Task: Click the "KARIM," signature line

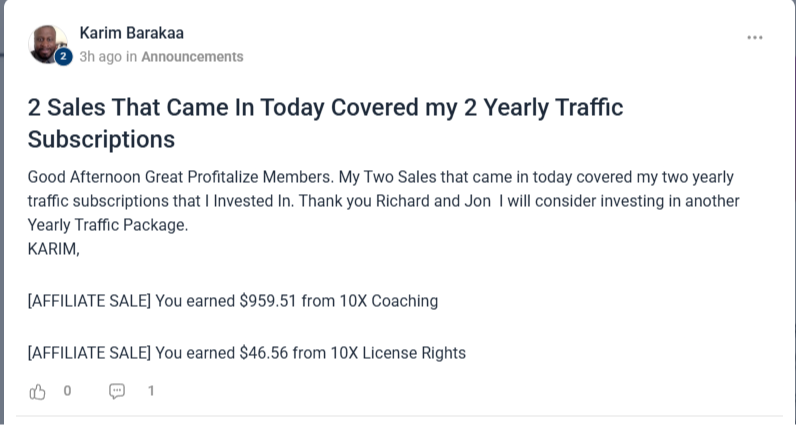Action: pos(53,248)
